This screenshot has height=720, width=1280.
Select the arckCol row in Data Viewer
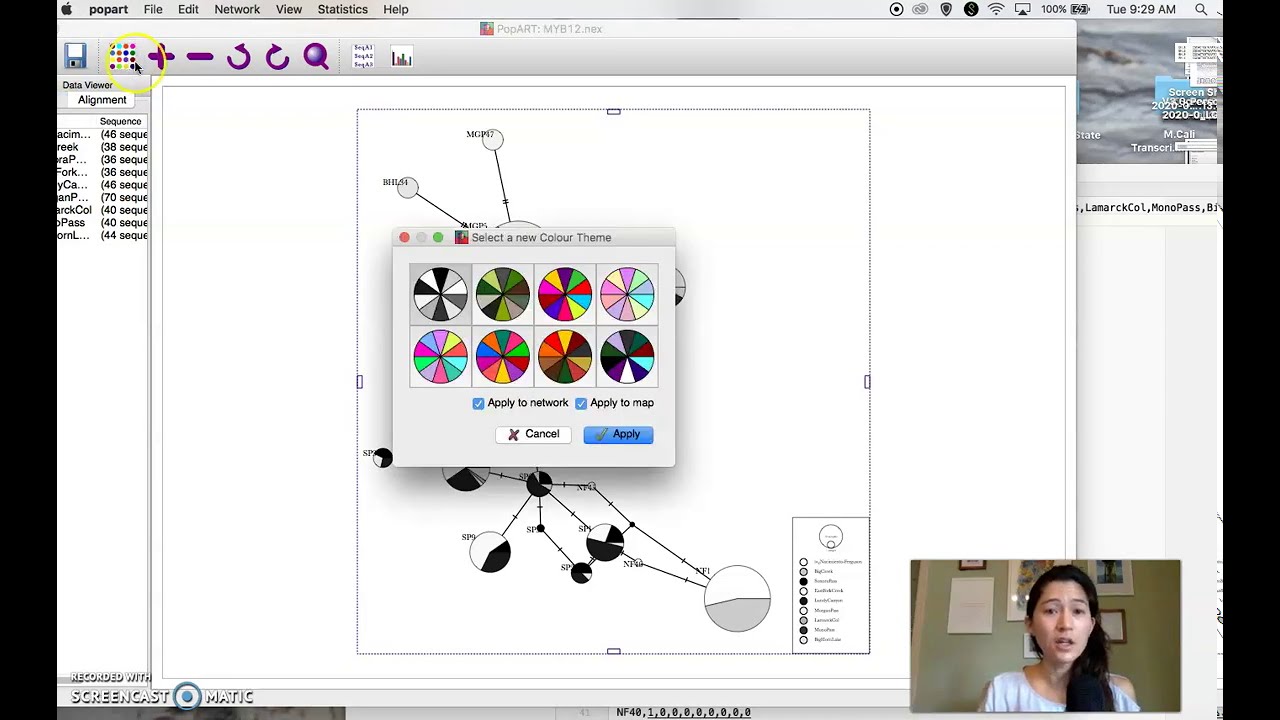click(x=103, y=210)
